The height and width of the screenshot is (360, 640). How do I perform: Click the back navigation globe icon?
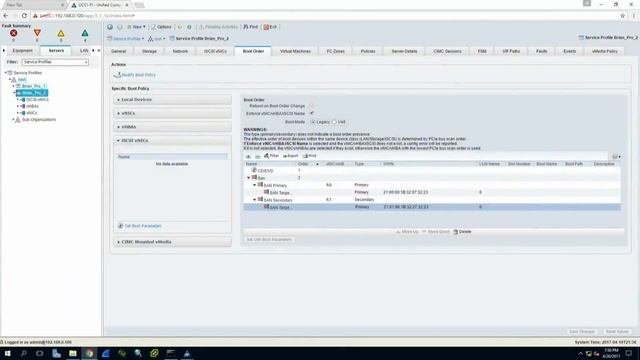tap(110, 27)
